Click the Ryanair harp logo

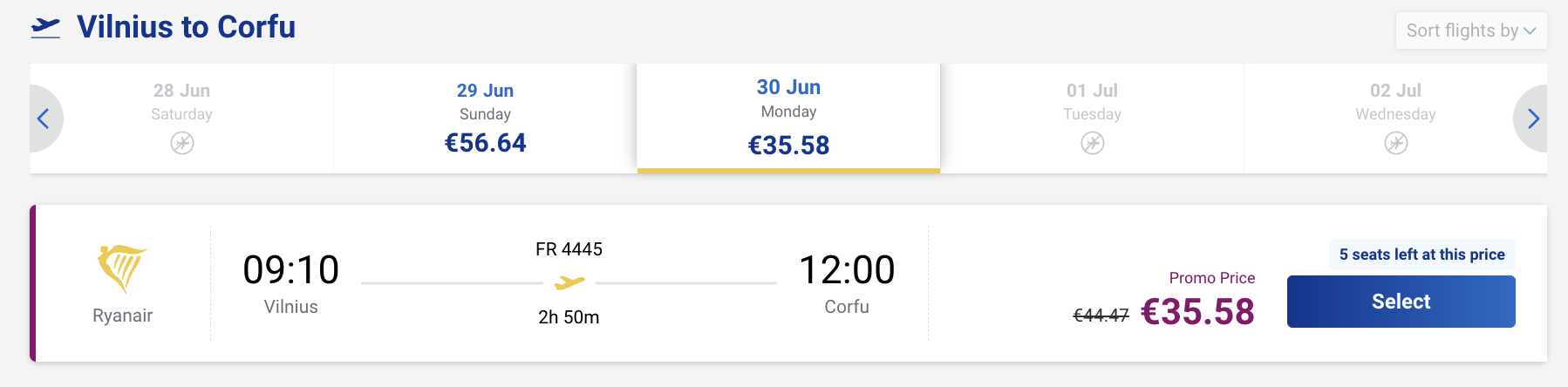122,268
